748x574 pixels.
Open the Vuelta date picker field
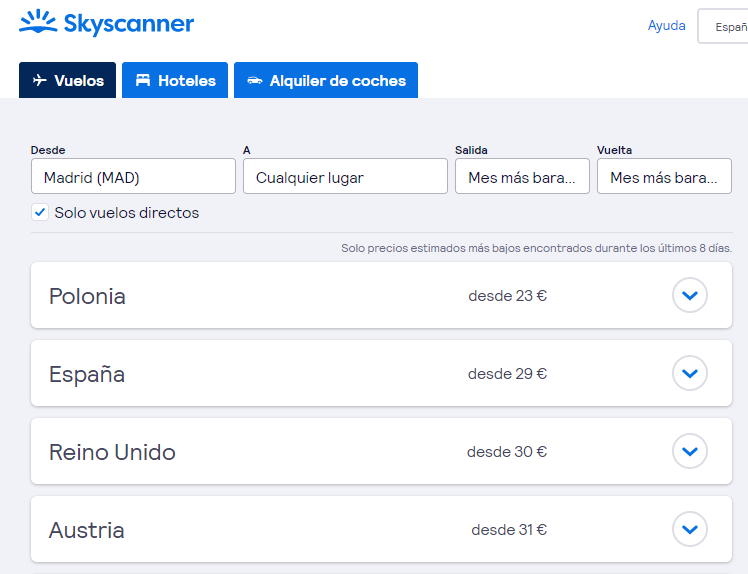click(664, 176)
